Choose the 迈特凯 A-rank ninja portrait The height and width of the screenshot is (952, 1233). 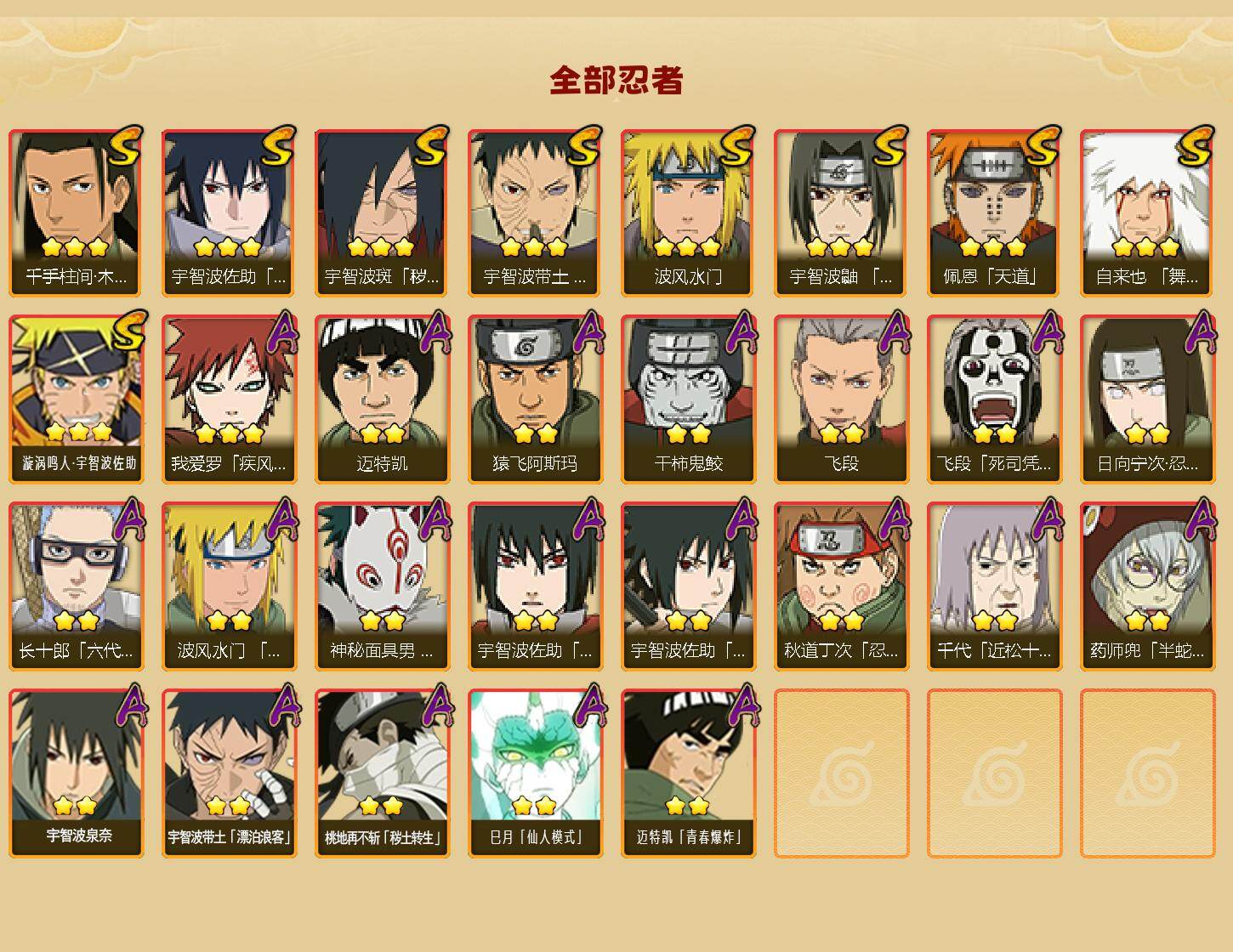(382, 399)
